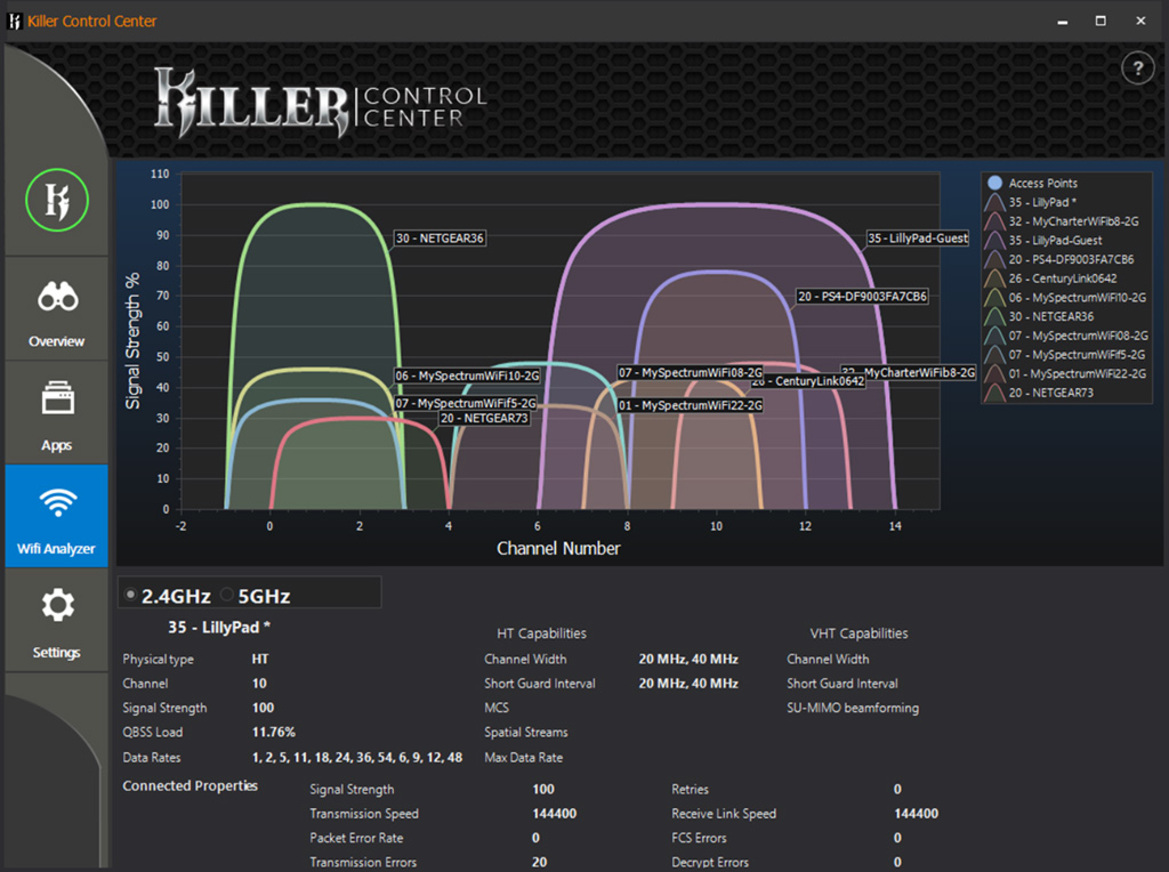The image size is (1169, 872).
Task: Click the 20 - NETGEAR73 chart label
Action: click(485, 418)
